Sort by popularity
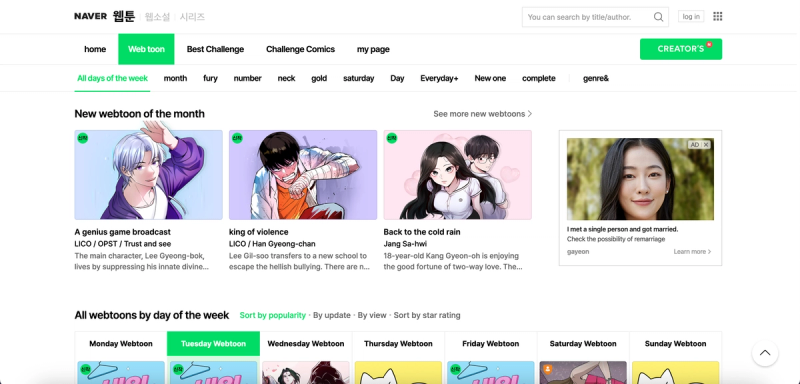 click(x=272, y=315)
